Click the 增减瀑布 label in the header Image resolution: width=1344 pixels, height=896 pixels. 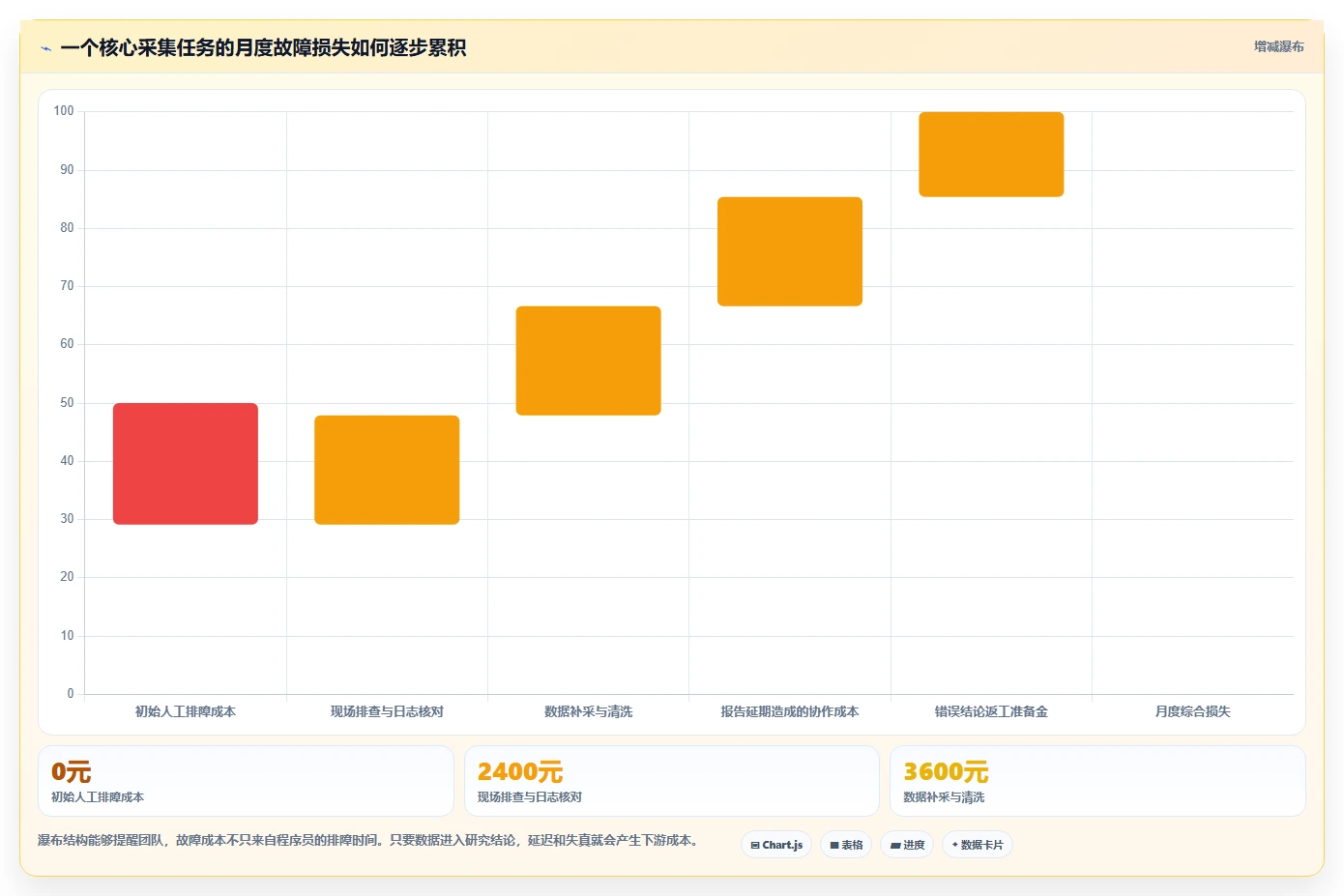click(x=1278, y=46)
